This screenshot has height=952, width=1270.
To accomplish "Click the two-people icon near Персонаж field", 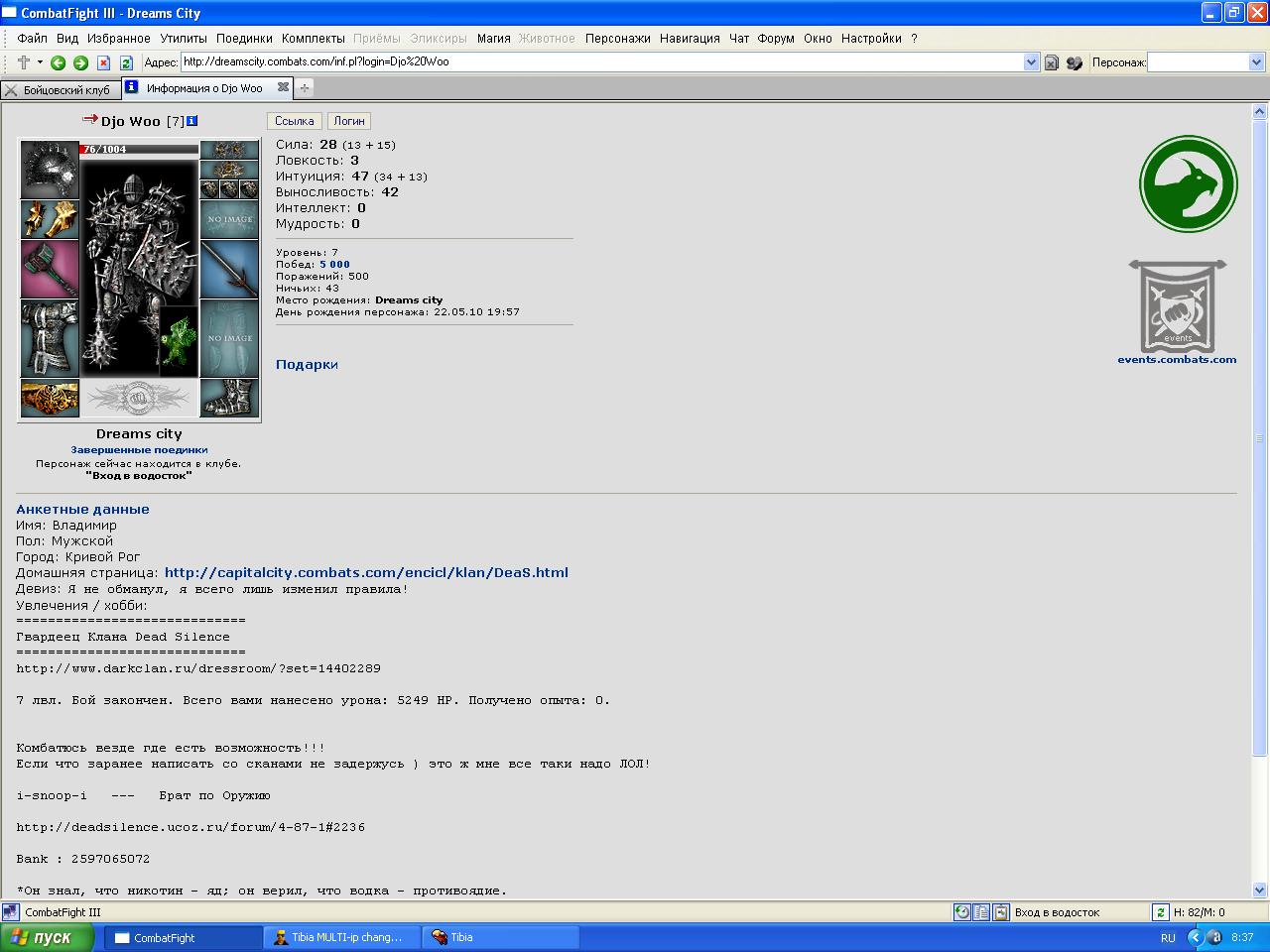I will 1075,62.
